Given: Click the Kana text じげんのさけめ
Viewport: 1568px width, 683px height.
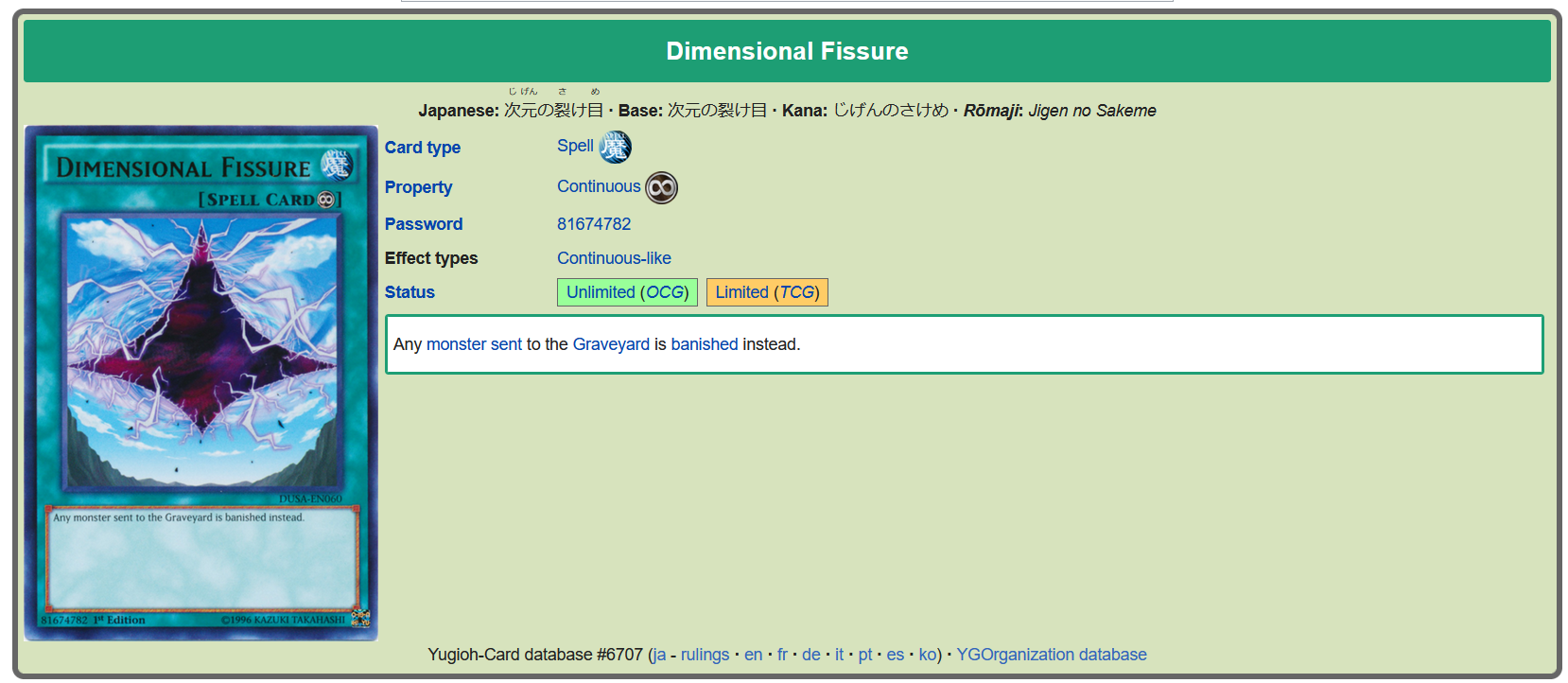Looking at the screenshot, I should pos(891,111).
